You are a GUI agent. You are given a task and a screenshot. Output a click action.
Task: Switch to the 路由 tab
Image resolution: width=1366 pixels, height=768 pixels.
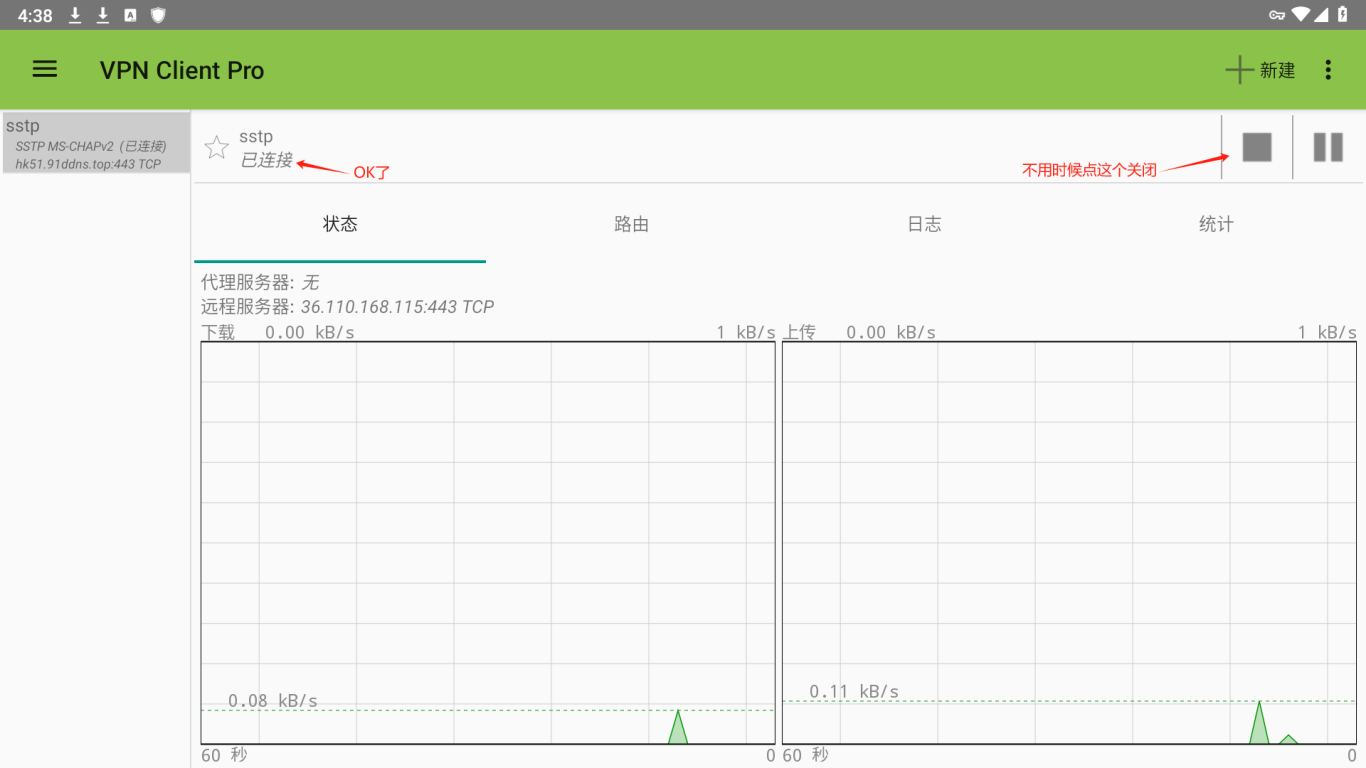[632, 224]
